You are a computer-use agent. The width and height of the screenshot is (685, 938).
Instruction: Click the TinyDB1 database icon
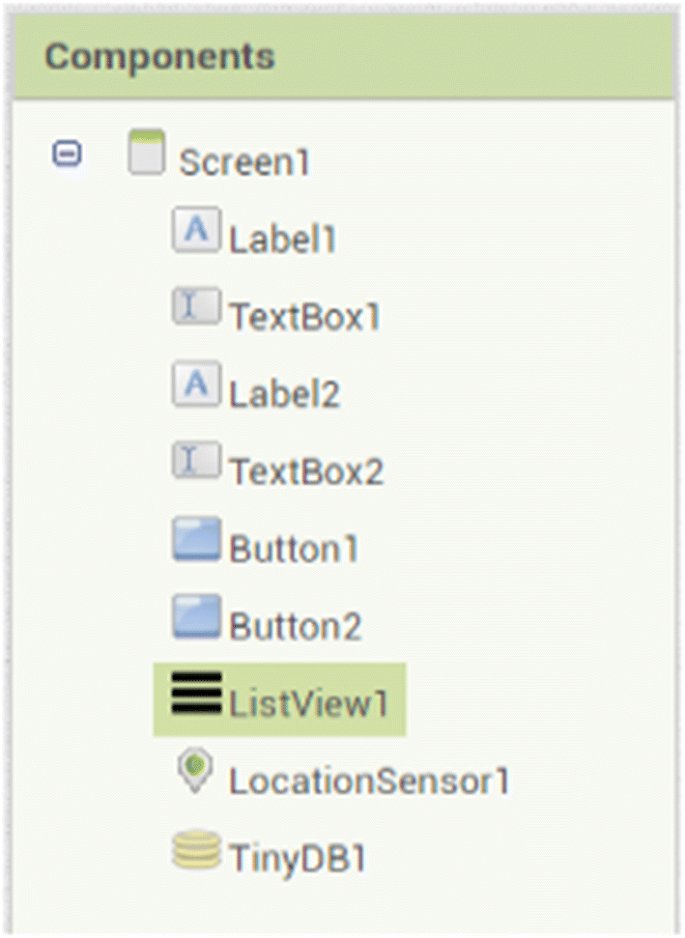(194, 850)
